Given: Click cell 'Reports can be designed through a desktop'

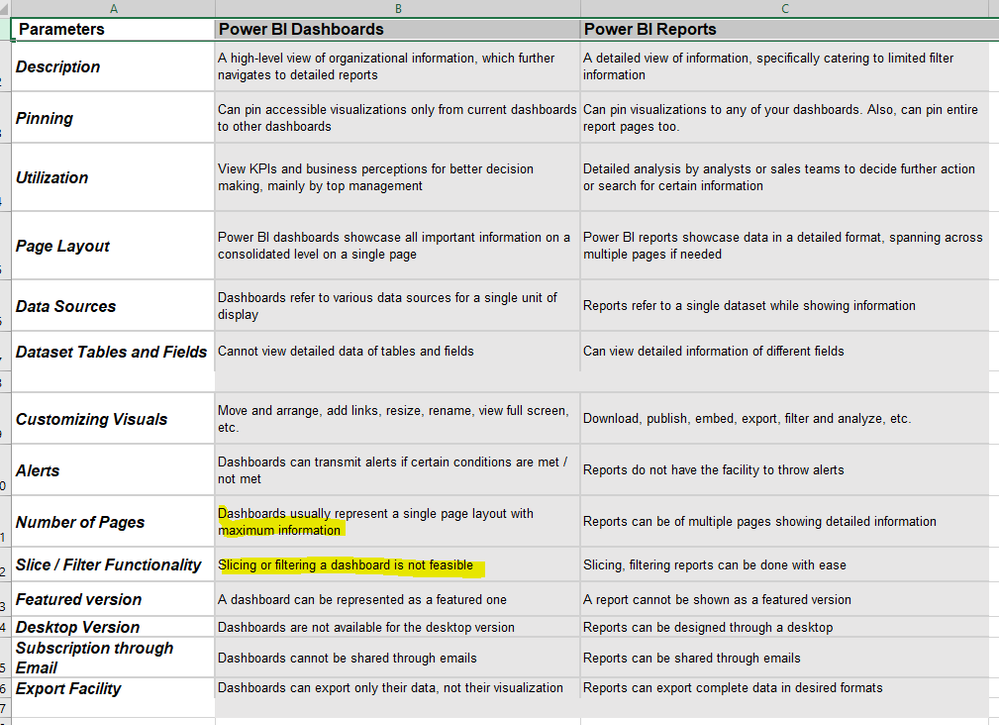Looking at the screenshot, I should point(785,627).
